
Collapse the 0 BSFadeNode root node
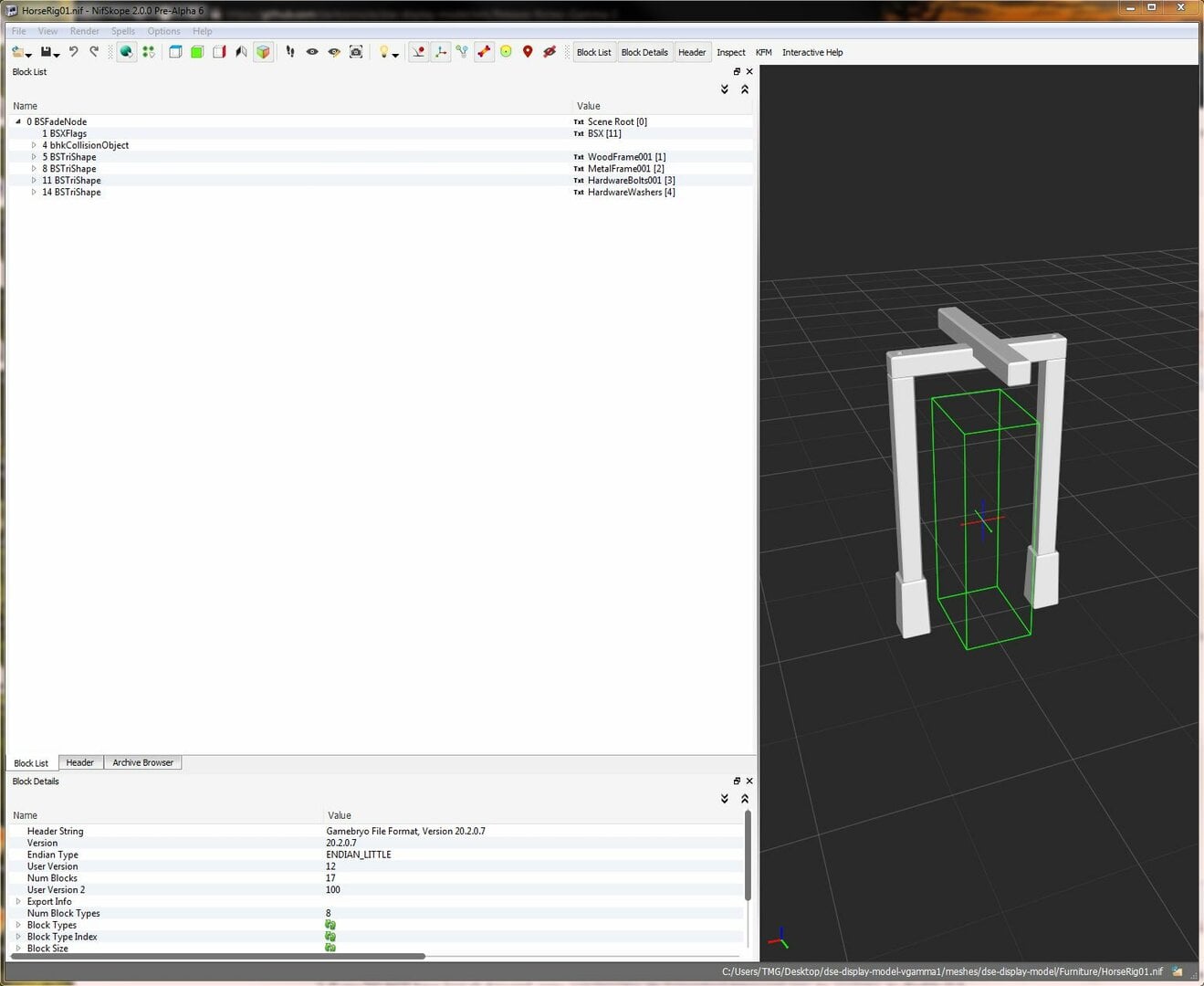coord(18,121)
